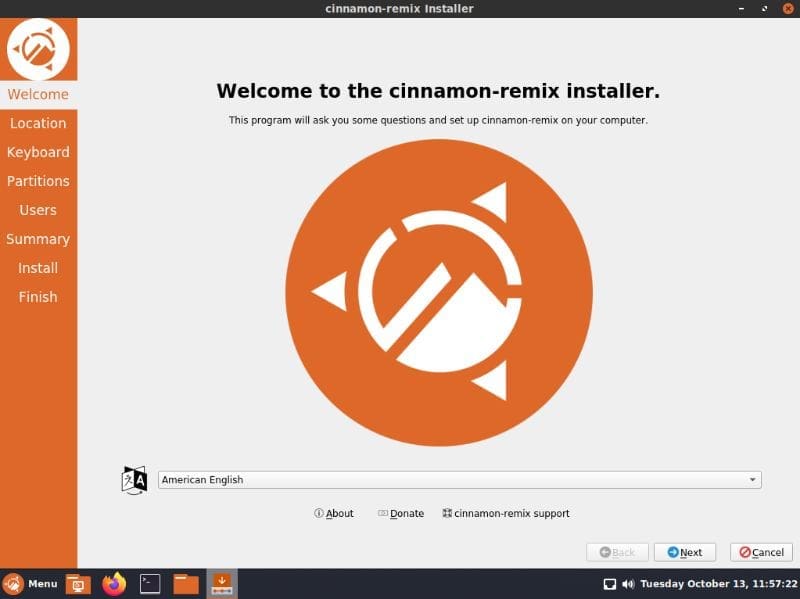The height and width of the screenshot is (599, 800).
Task: Open the file manager folder icon
Action: (x=186, y=584)
